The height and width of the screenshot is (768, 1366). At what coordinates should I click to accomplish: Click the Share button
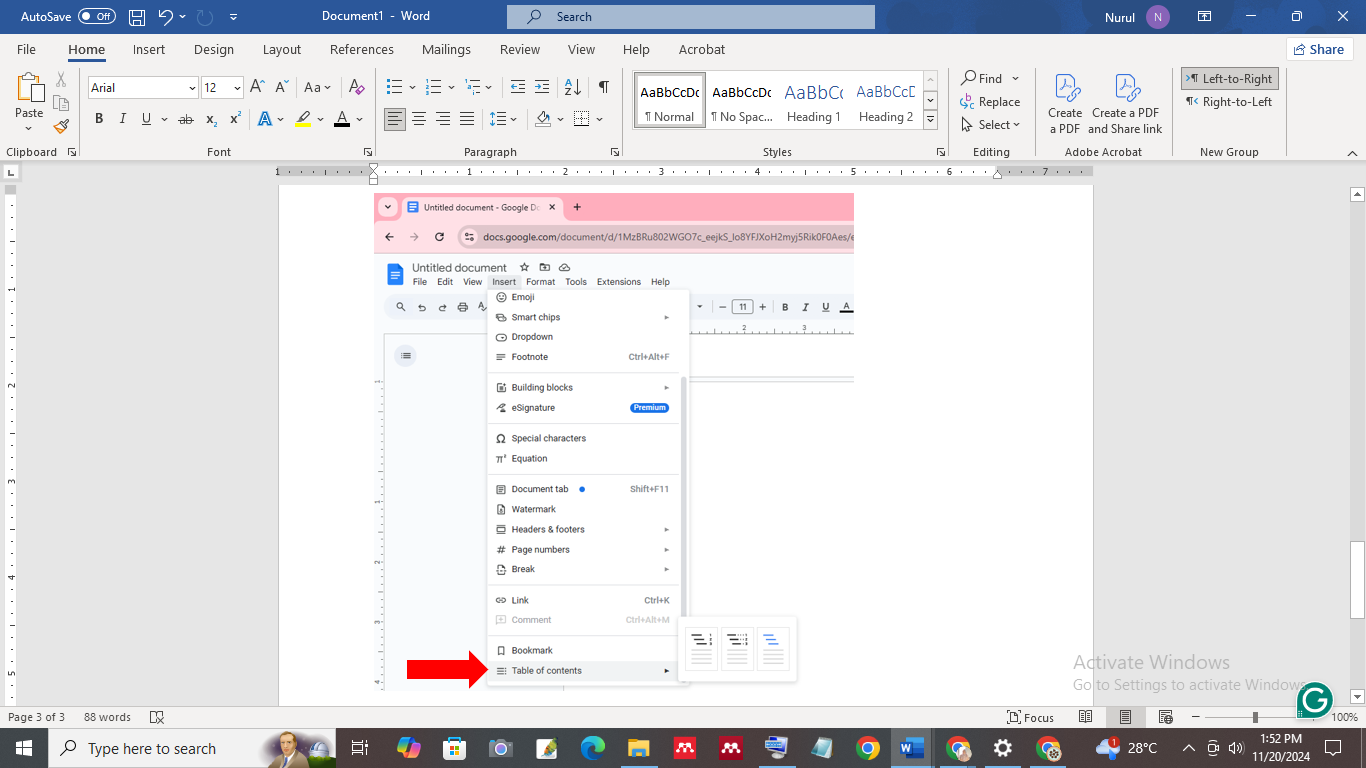pyautogui.click(x=1319, y=49)
